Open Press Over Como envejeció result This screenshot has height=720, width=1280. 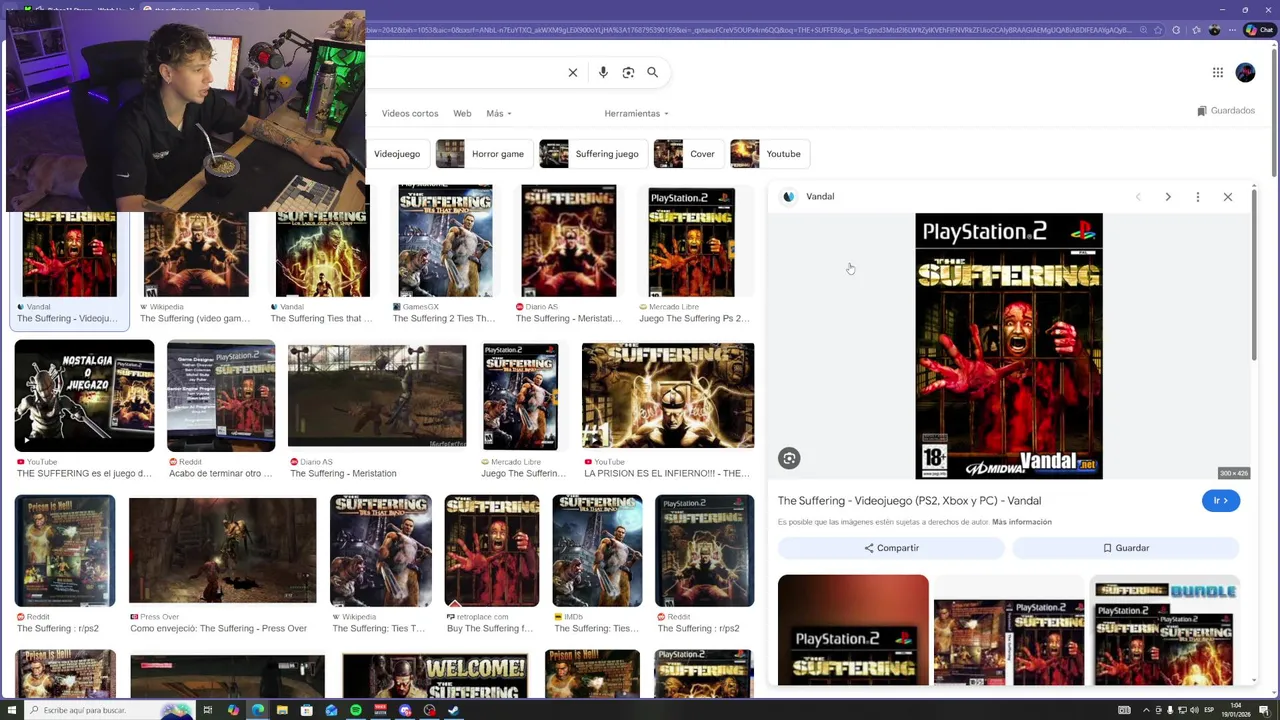coord(222,565)
